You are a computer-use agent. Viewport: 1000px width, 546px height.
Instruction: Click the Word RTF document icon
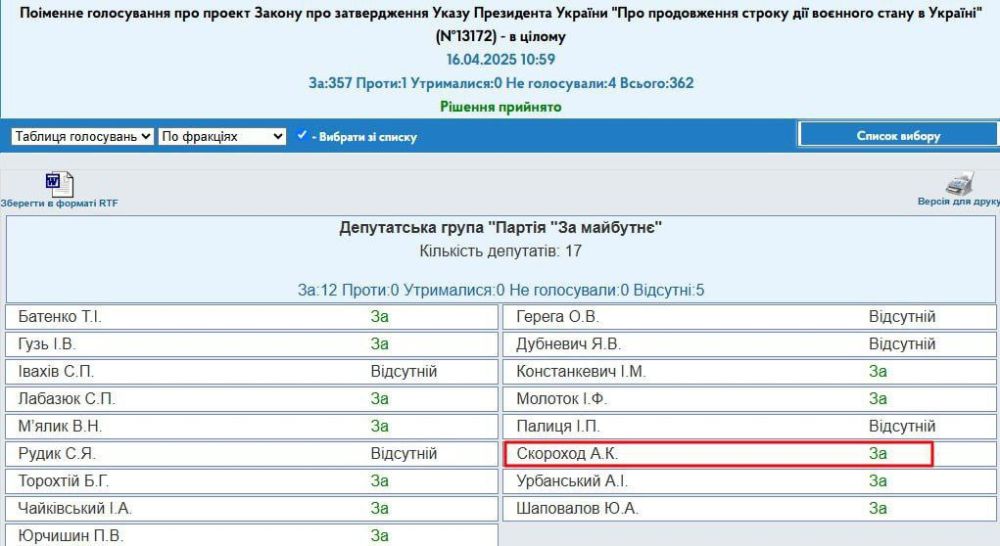pos(58,184)
